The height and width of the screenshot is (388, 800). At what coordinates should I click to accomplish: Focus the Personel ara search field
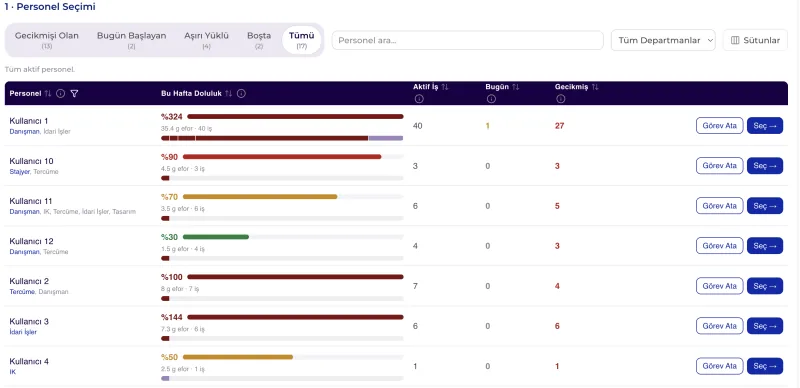coord(467,40)
